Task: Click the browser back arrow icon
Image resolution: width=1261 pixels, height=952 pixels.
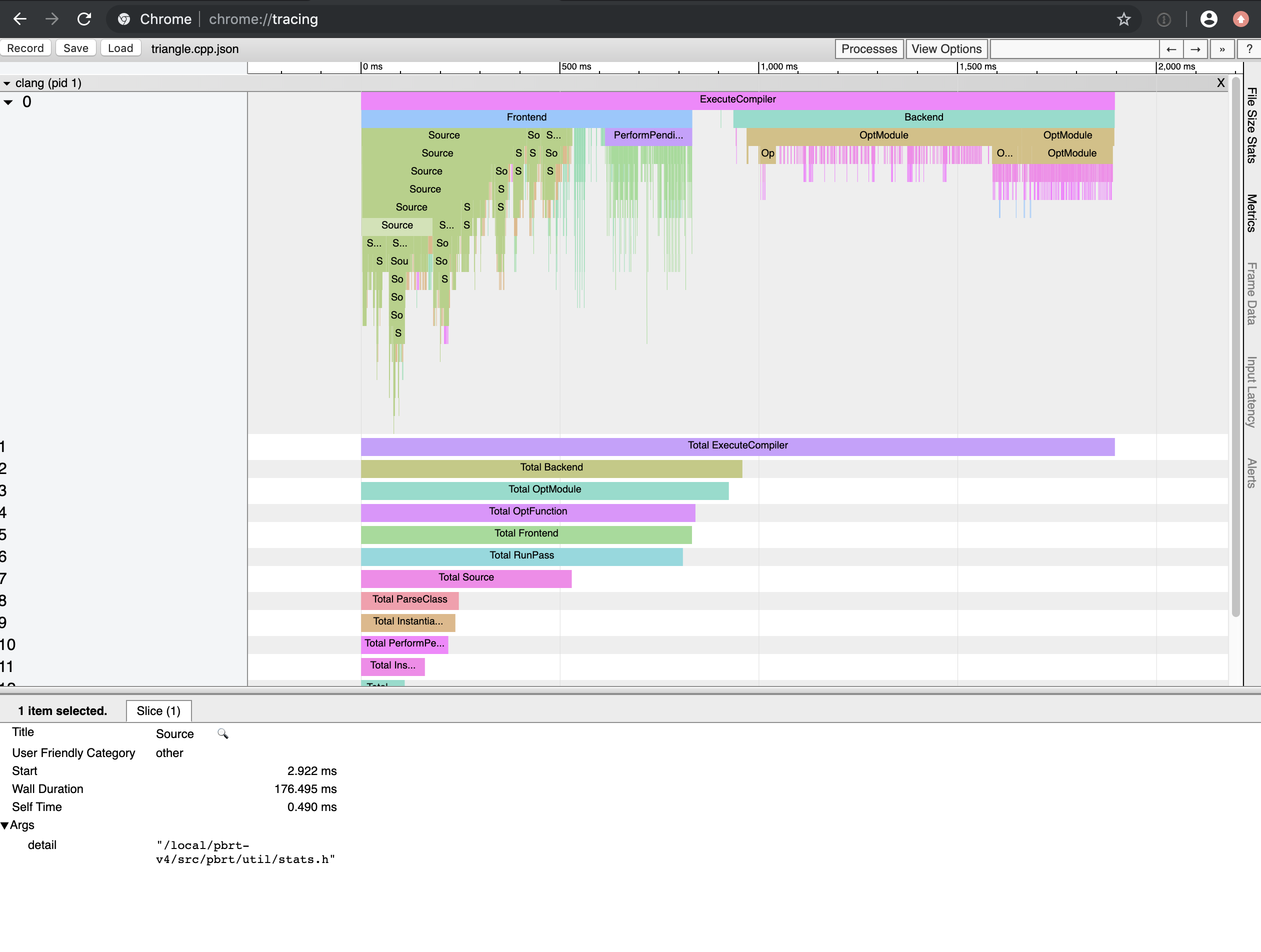Action: 20,19
